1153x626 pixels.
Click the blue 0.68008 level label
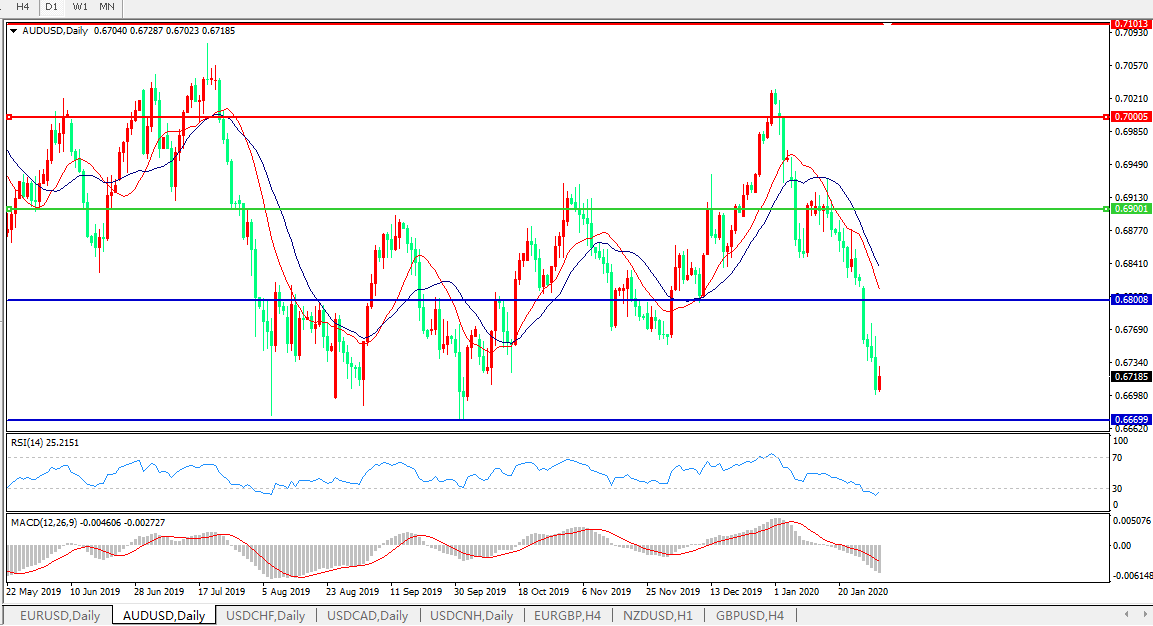point(1132,300)
